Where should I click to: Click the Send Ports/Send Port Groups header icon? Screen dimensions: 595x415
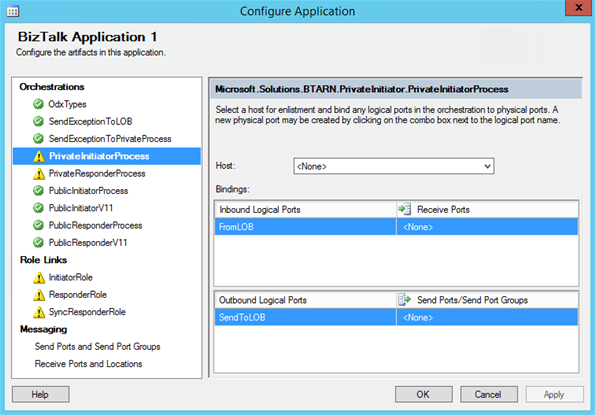click(x=405, y=300)
